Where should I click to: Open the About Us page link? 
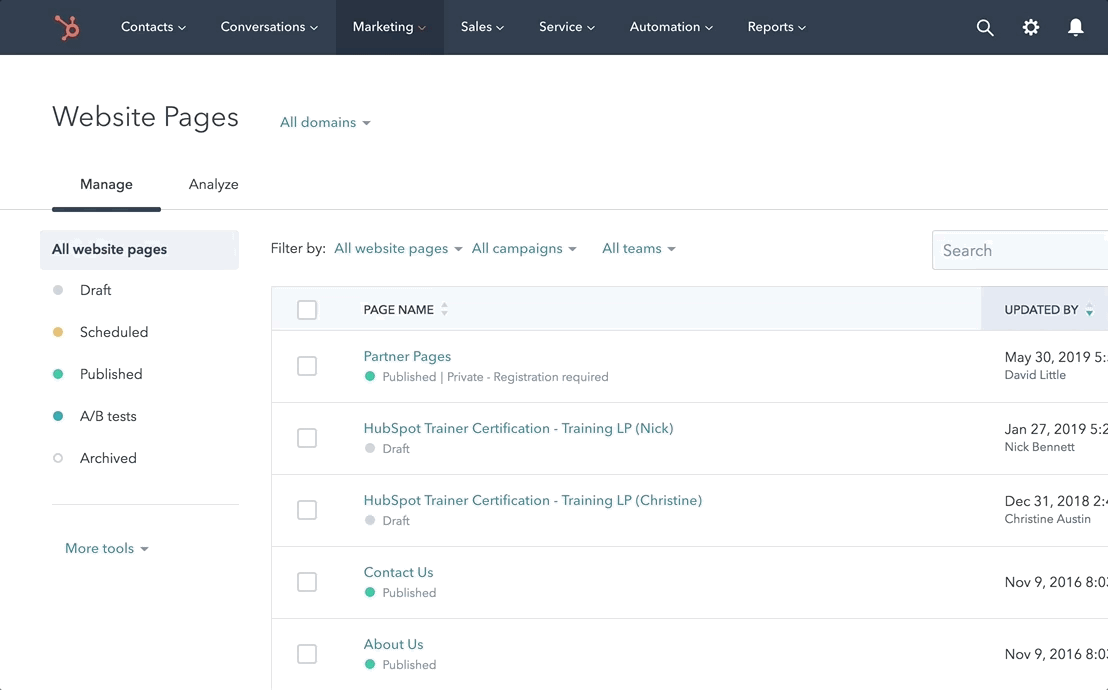coord(394,645)
